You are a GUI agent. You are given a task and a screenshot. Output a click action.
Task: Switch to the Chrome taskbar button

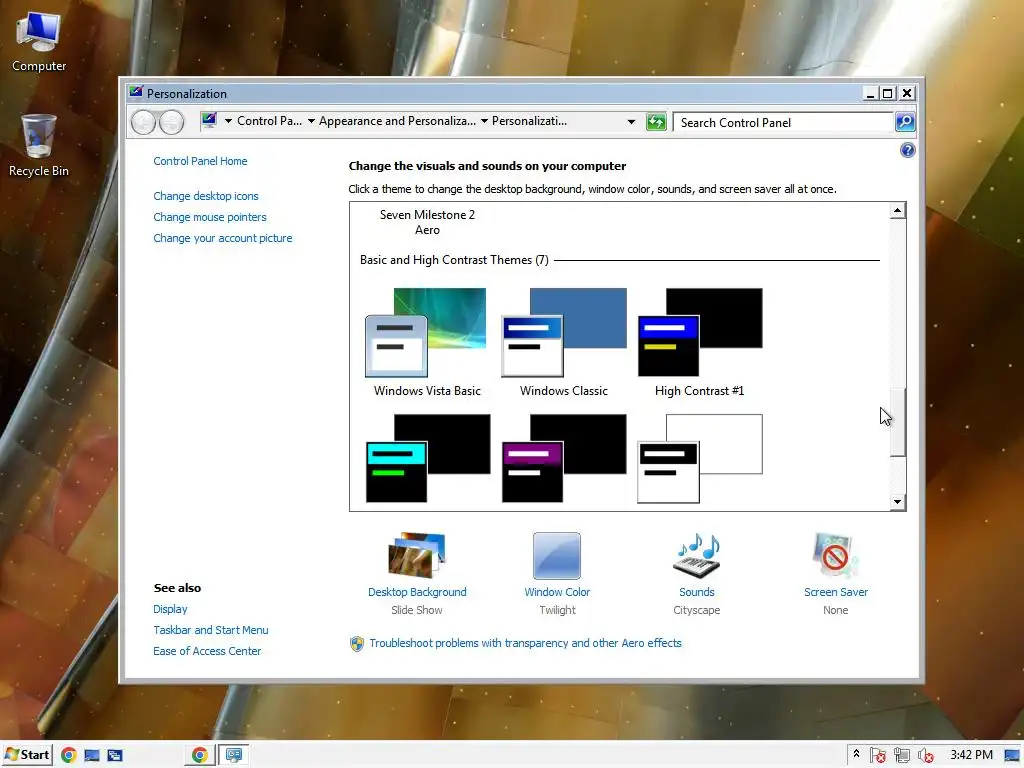[x=200, y=756]
